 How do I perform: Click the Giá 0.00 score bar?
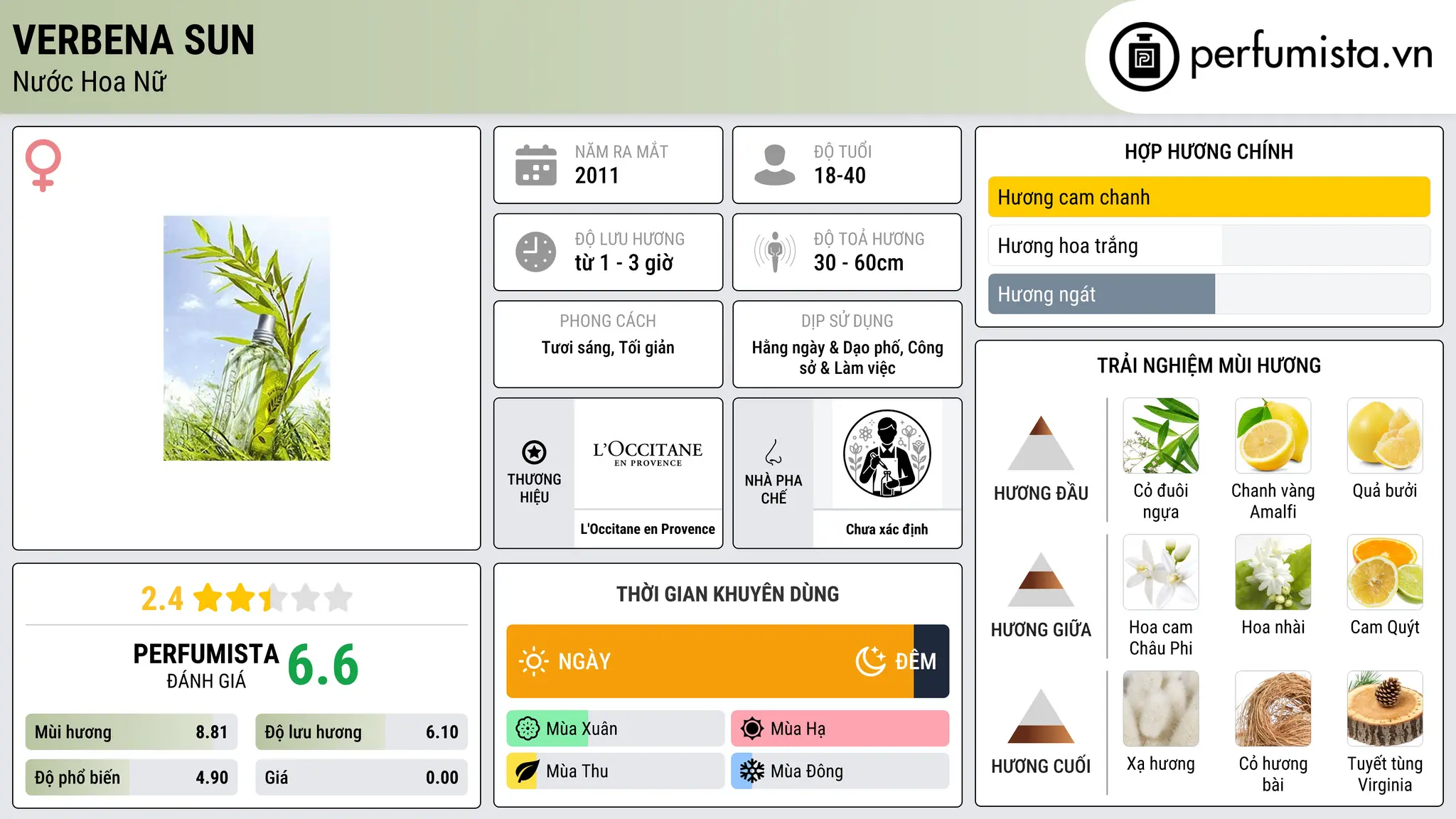pyautogui.click(x=361, y=777)
